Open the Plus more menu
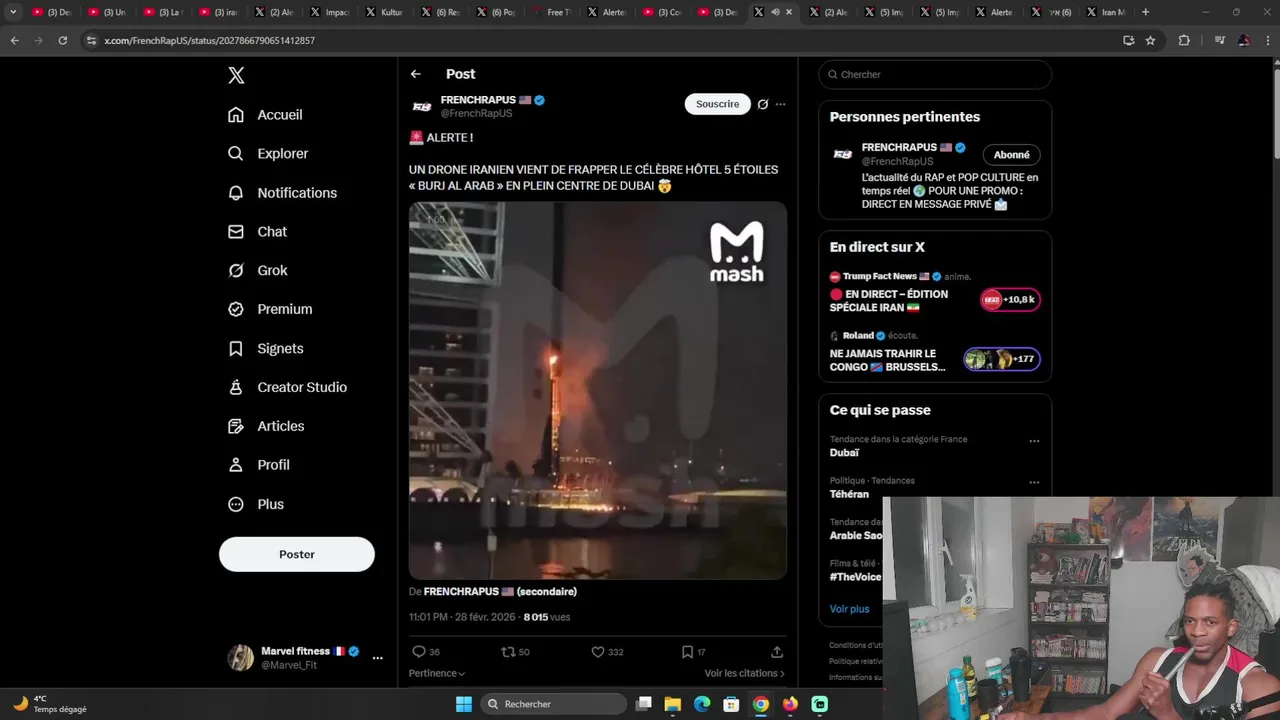 [256, 505]
